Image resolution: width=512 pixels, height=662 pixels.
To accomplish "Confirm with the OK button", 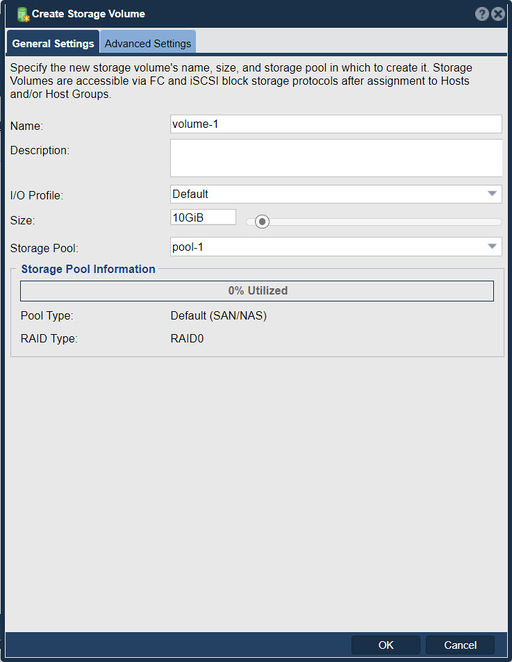I will 385,645.
